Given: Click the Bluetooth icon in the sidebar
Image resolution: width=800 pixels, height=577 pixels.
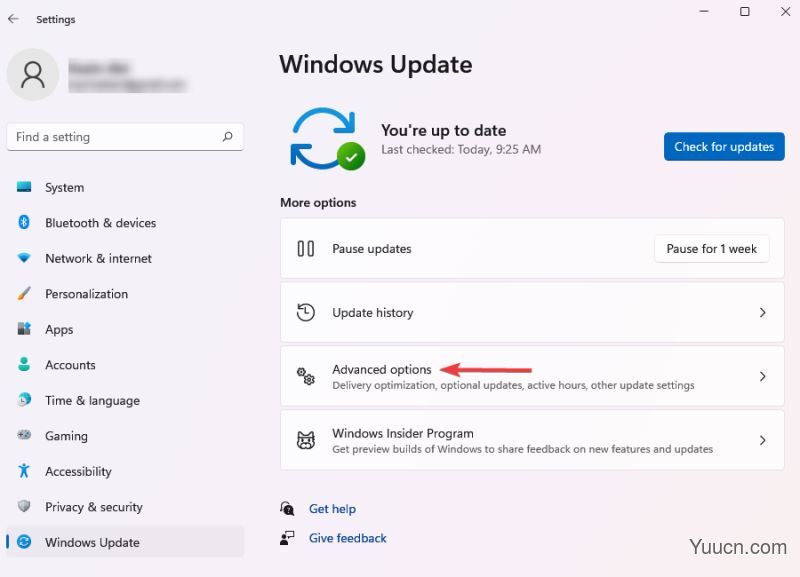Looking at the screenshot, I should click(23, 222).
